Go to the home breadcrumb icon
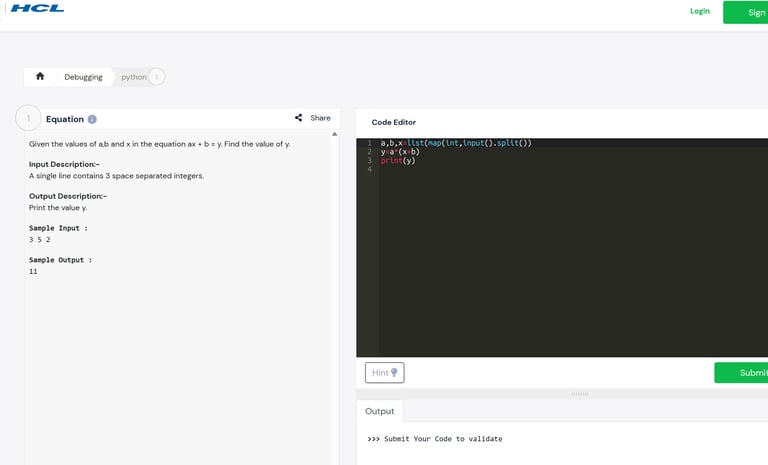Screen dimensions: 768x465 pyautogui.click(x=40, y=76)
